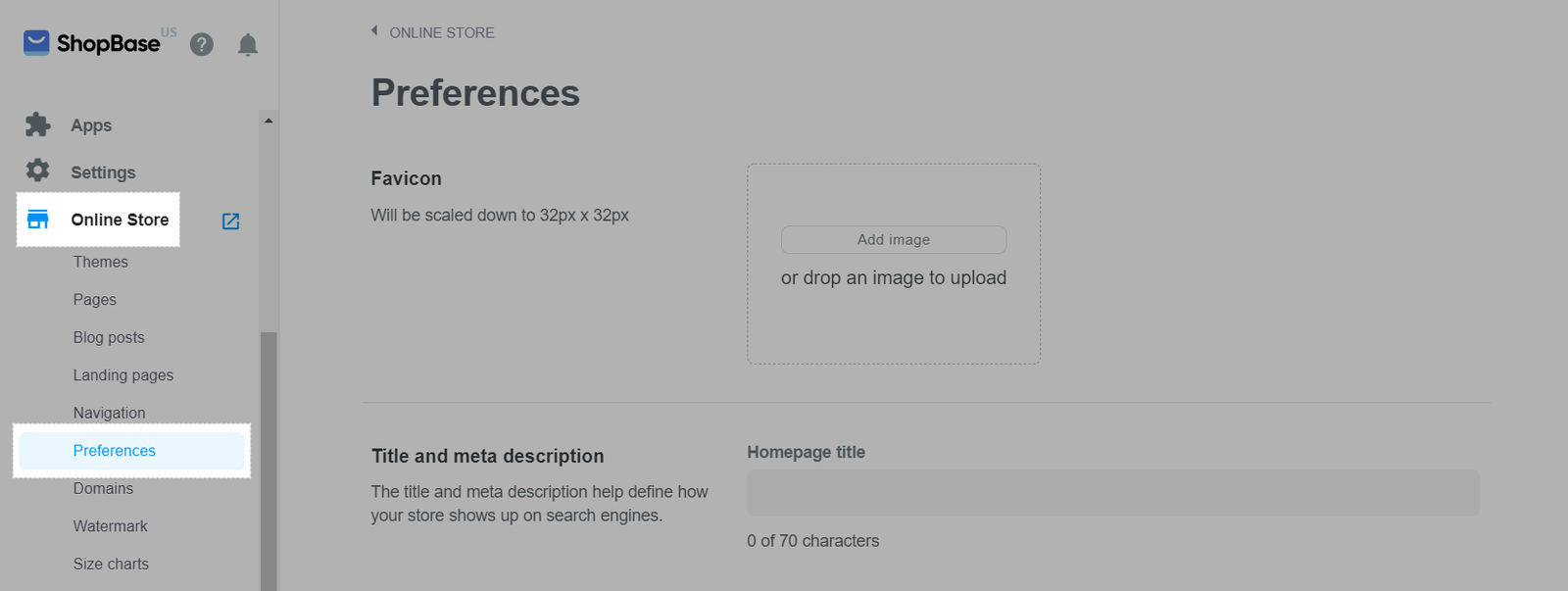Navigate to the Navigation menu item
Image resolution: width=1568 pixels, height=591 pixels.
[x=109, y=413]
